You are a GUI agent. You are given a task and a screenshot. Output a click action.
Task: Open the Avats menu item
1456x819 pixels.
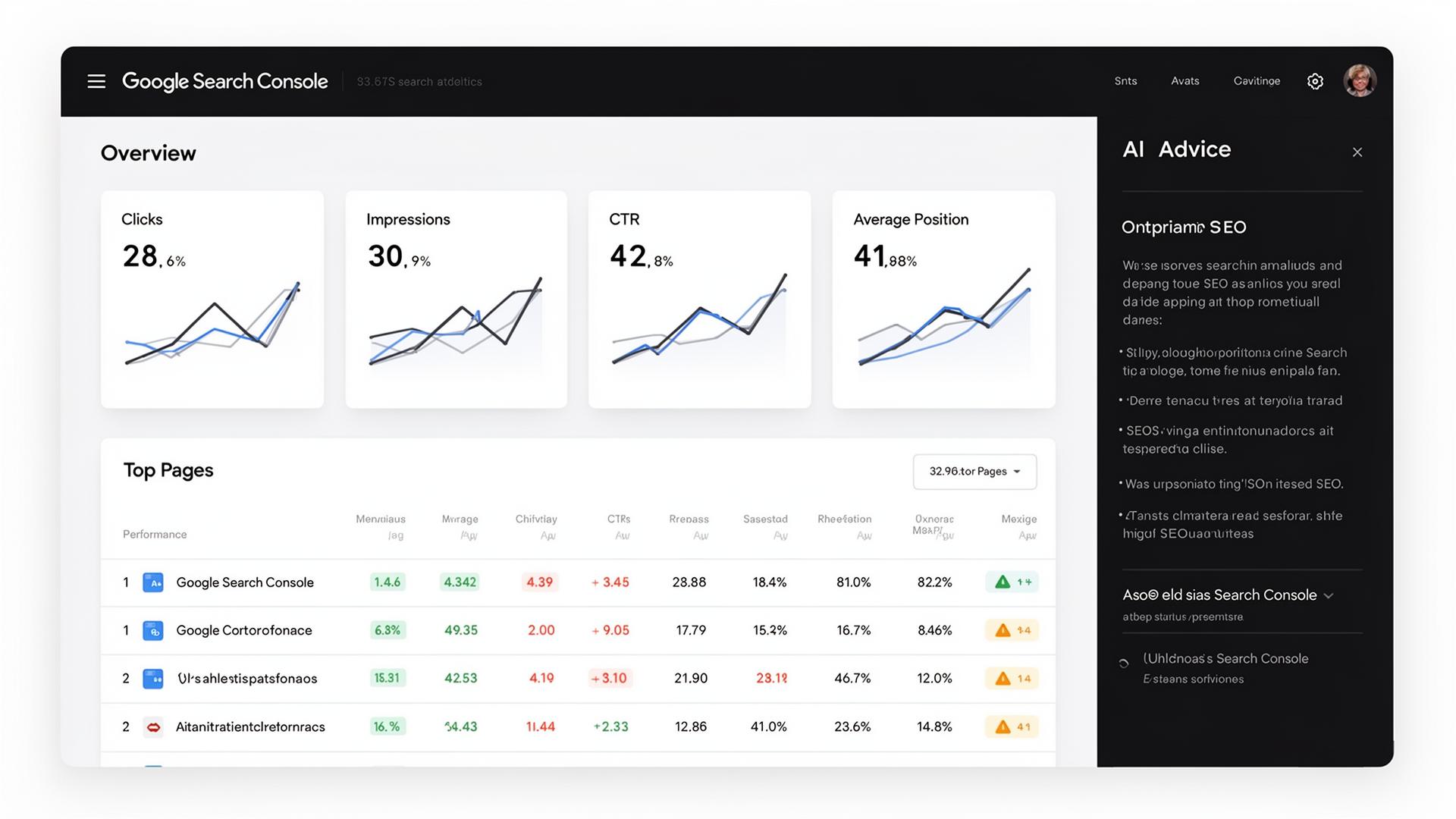tap(1185, 81)
